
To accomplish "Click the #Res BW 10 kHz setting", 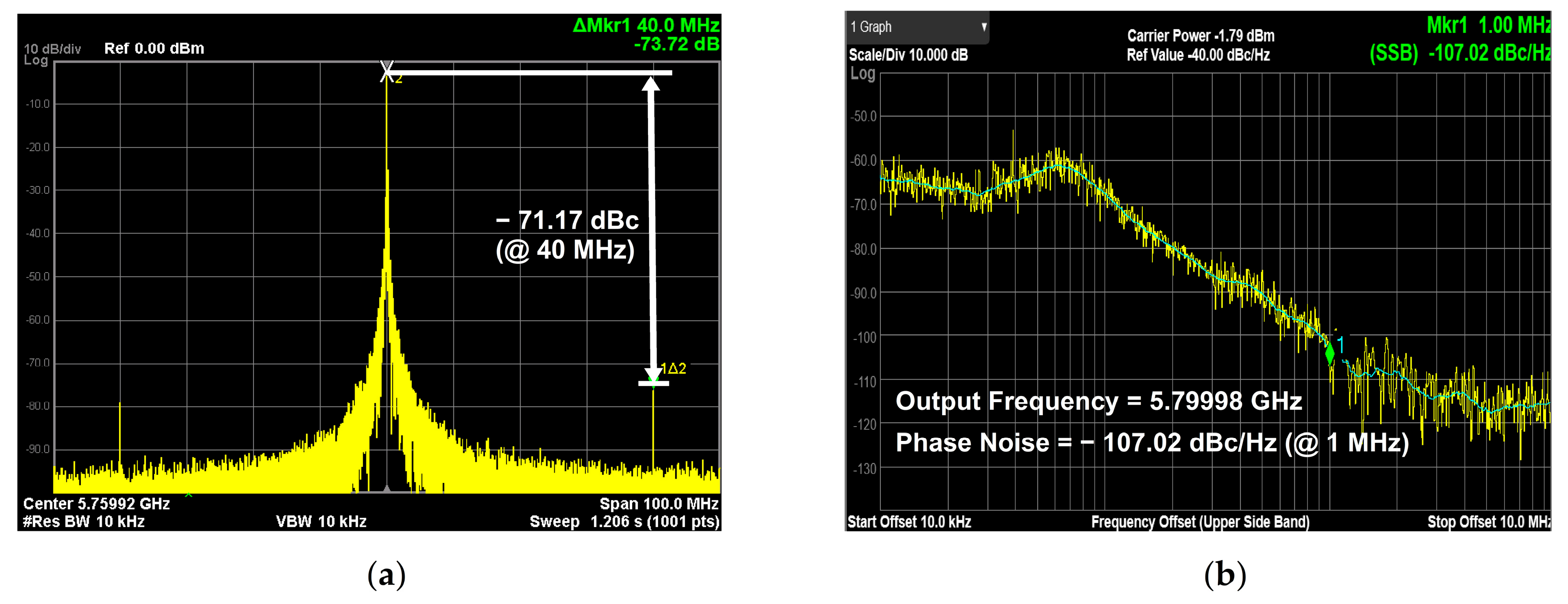I will (x=84, y=522).
